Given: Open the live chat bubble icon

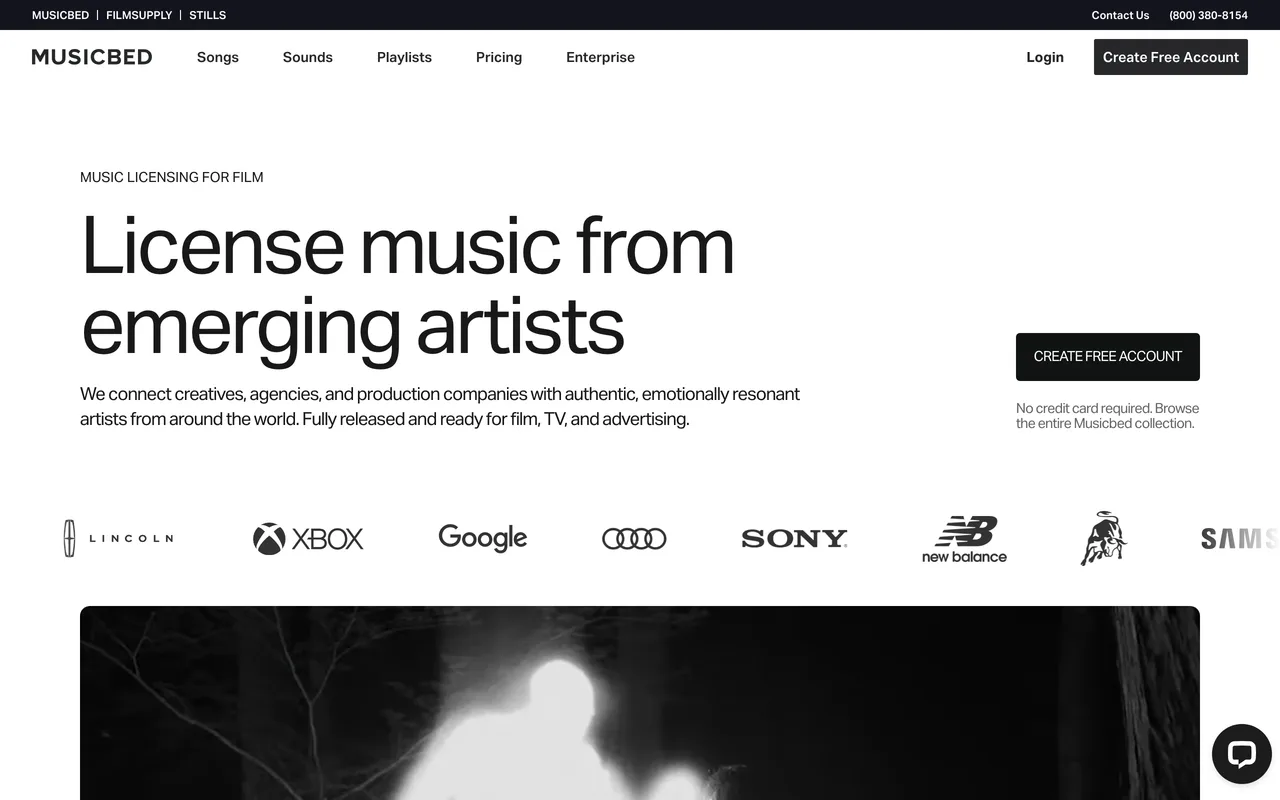Looking at the screenshot, I should pos(1241,754).
